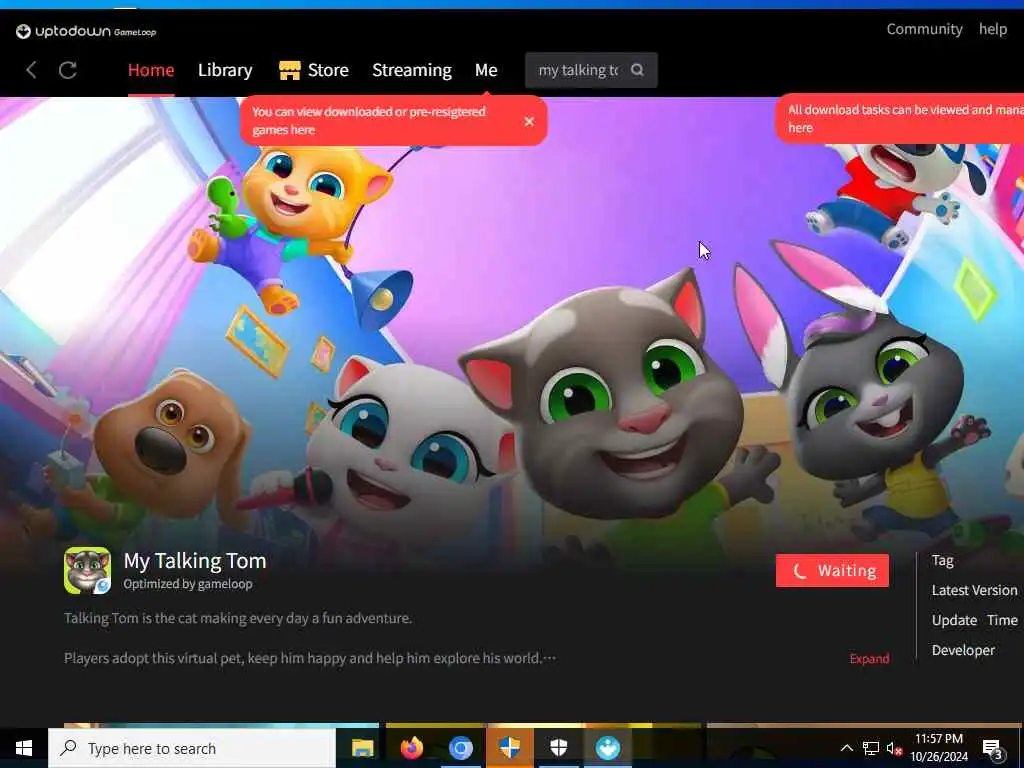Viewport: 1024px width, 768px height.
Task: Launch Firefox from the taskbar
Action: point(411,748)
